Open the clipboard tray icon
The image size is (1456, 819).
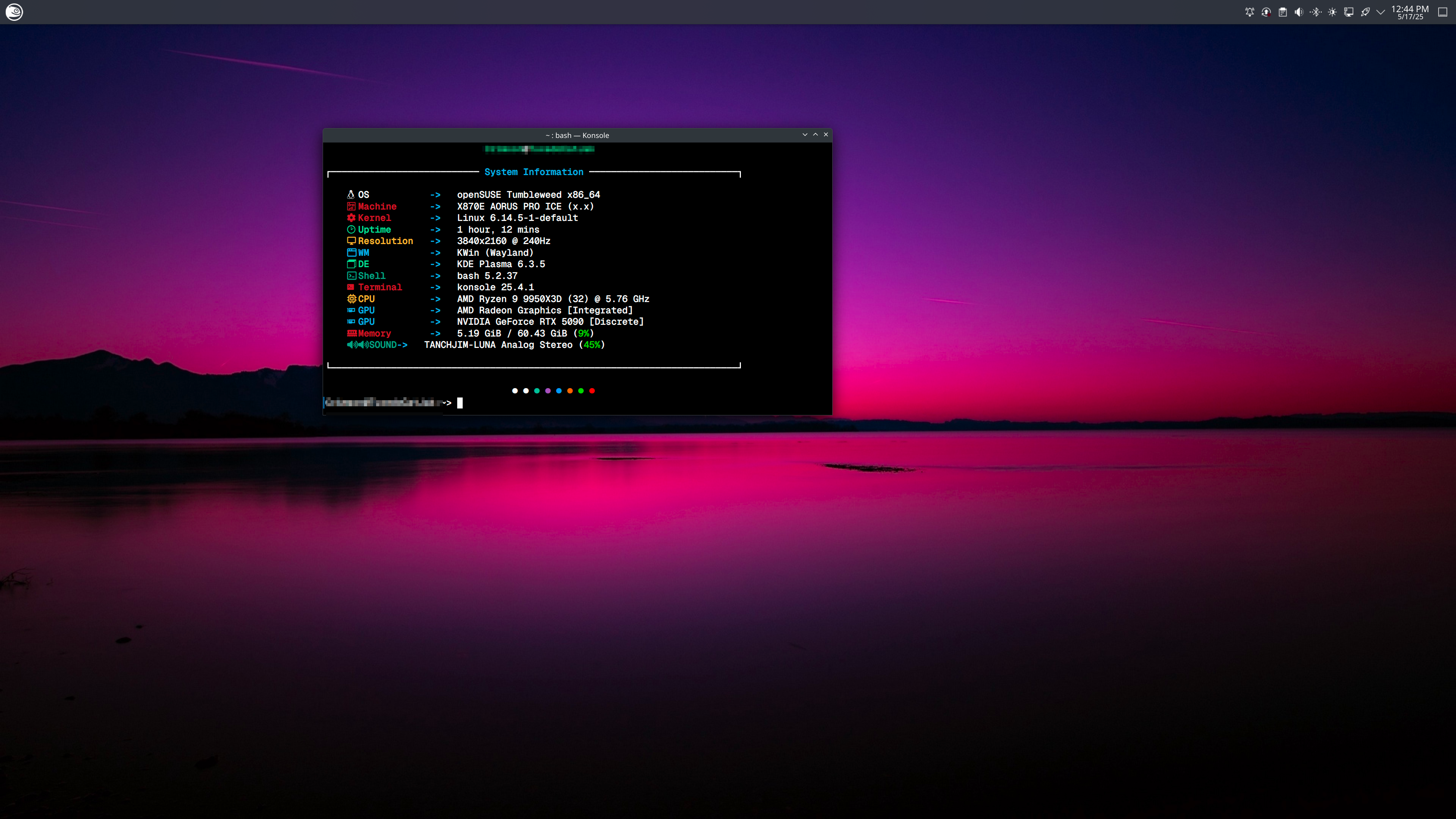tap(1282, 12)
